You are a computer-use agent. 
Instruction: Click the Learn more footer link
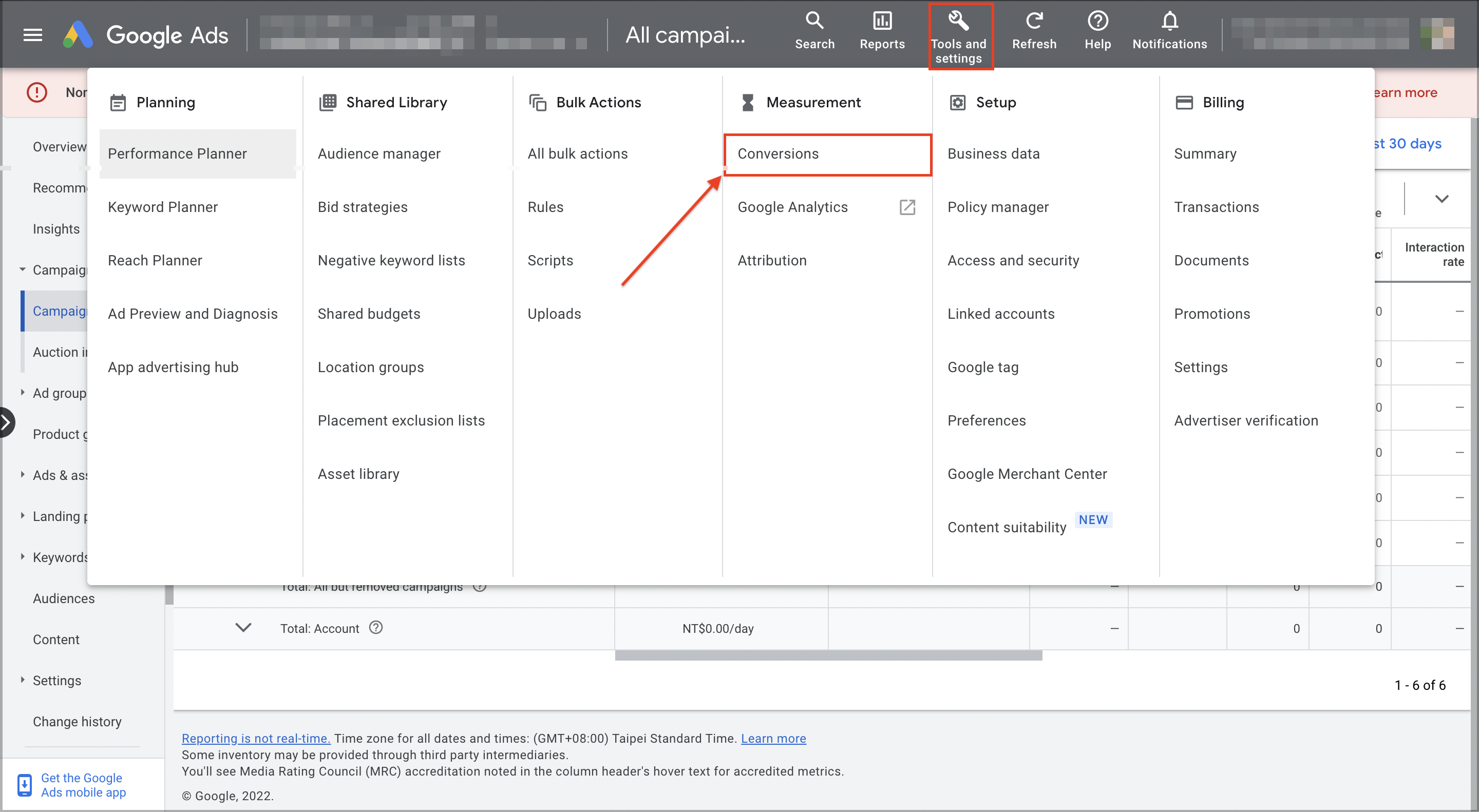point(773,739)
